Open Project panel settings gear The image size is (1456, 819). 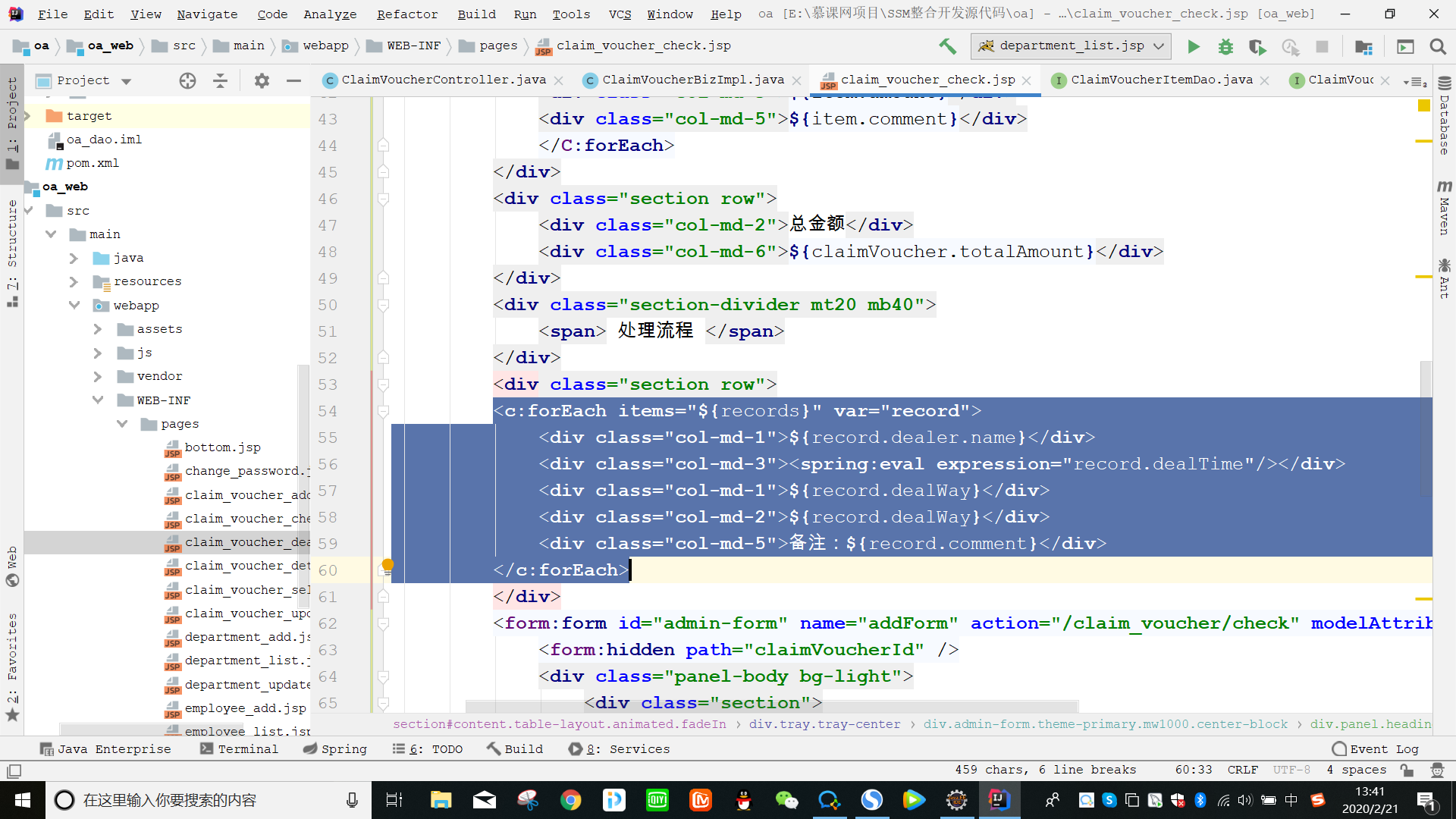coord(262,80)
